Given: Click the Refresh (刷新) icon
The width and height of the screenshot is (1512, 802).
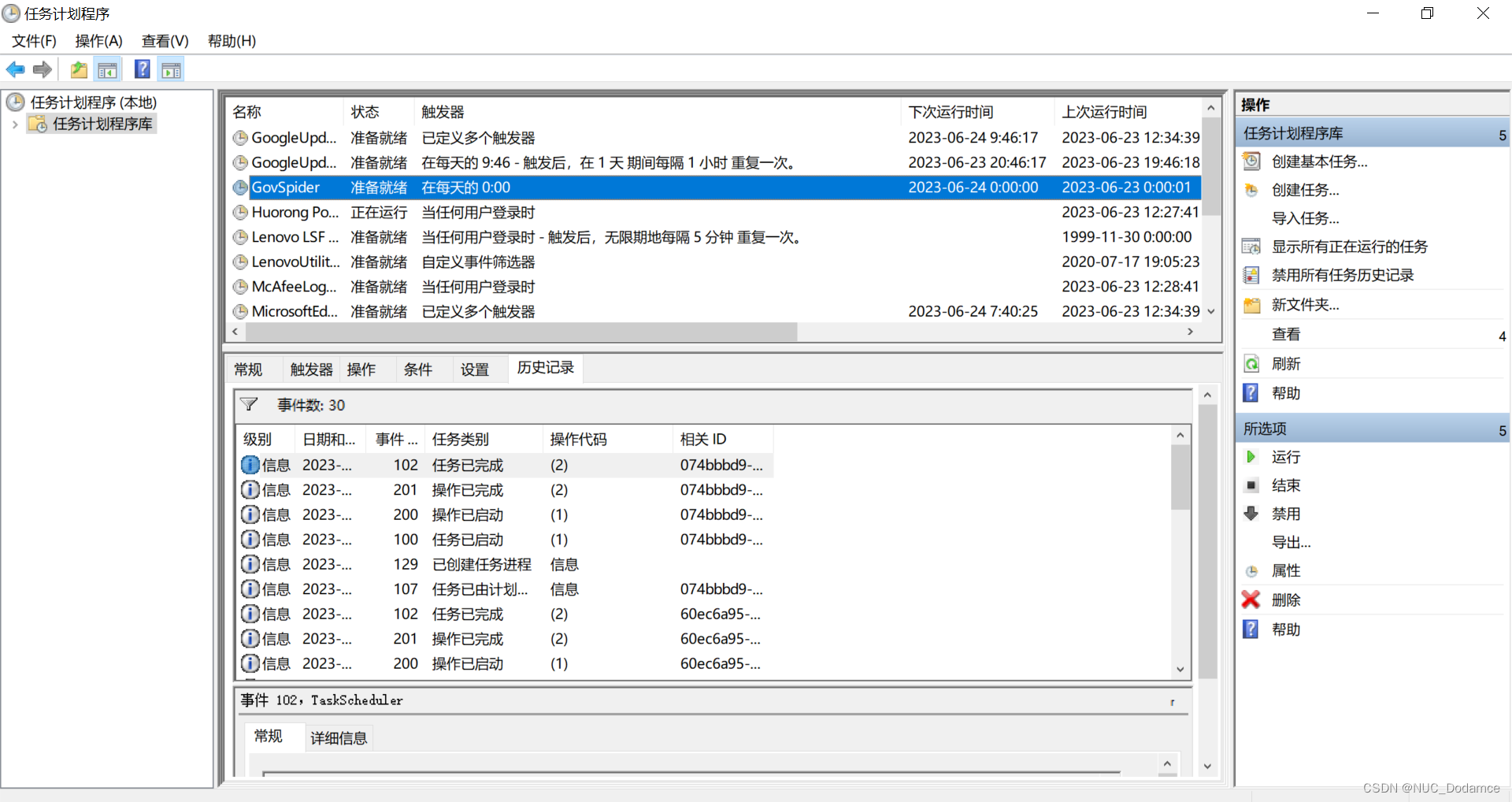Looking at the screenshot, I should [1251, 364].
